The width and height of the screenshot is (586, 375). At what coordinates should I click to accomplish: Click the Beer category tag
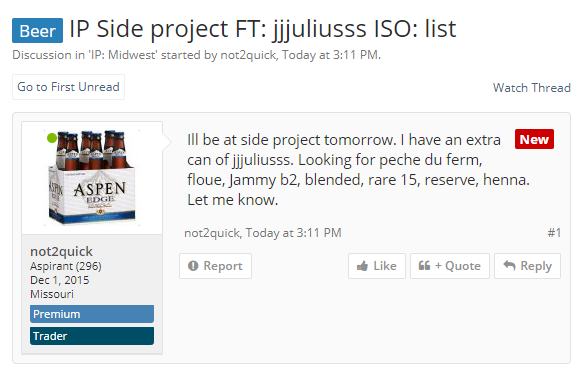37,30
